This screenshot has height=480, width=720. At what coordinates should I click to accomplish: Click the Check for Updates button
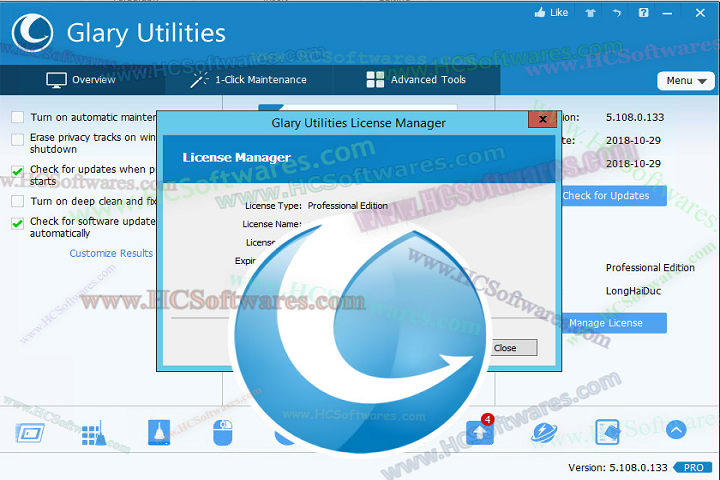(614, 196)
